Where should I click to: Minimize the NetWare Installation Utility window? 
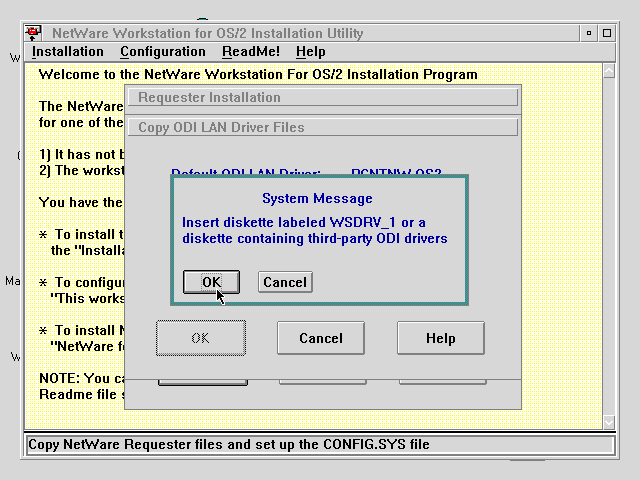(589, 33)
